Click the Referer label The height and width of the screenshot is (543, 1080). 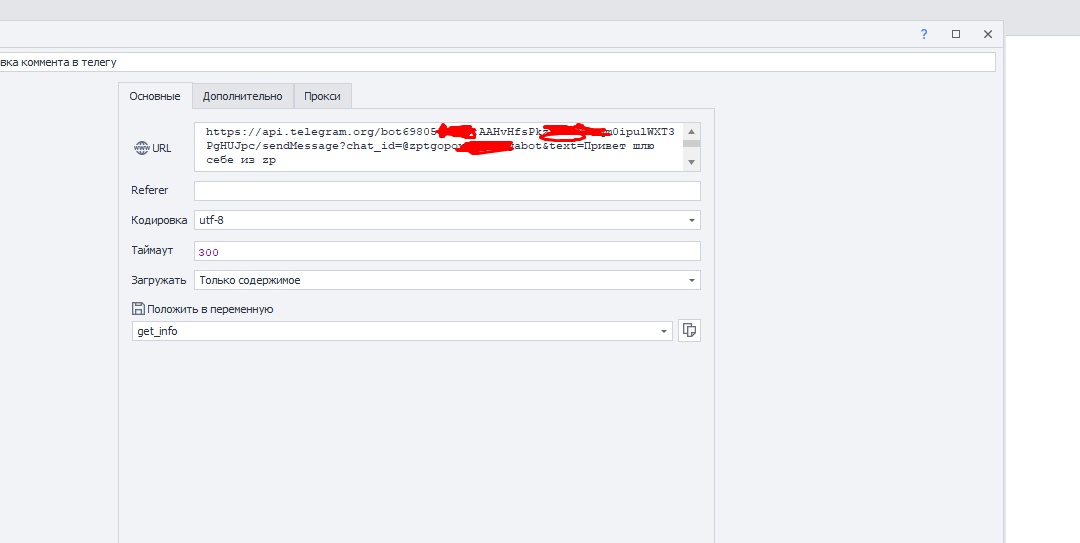point(149,190)
